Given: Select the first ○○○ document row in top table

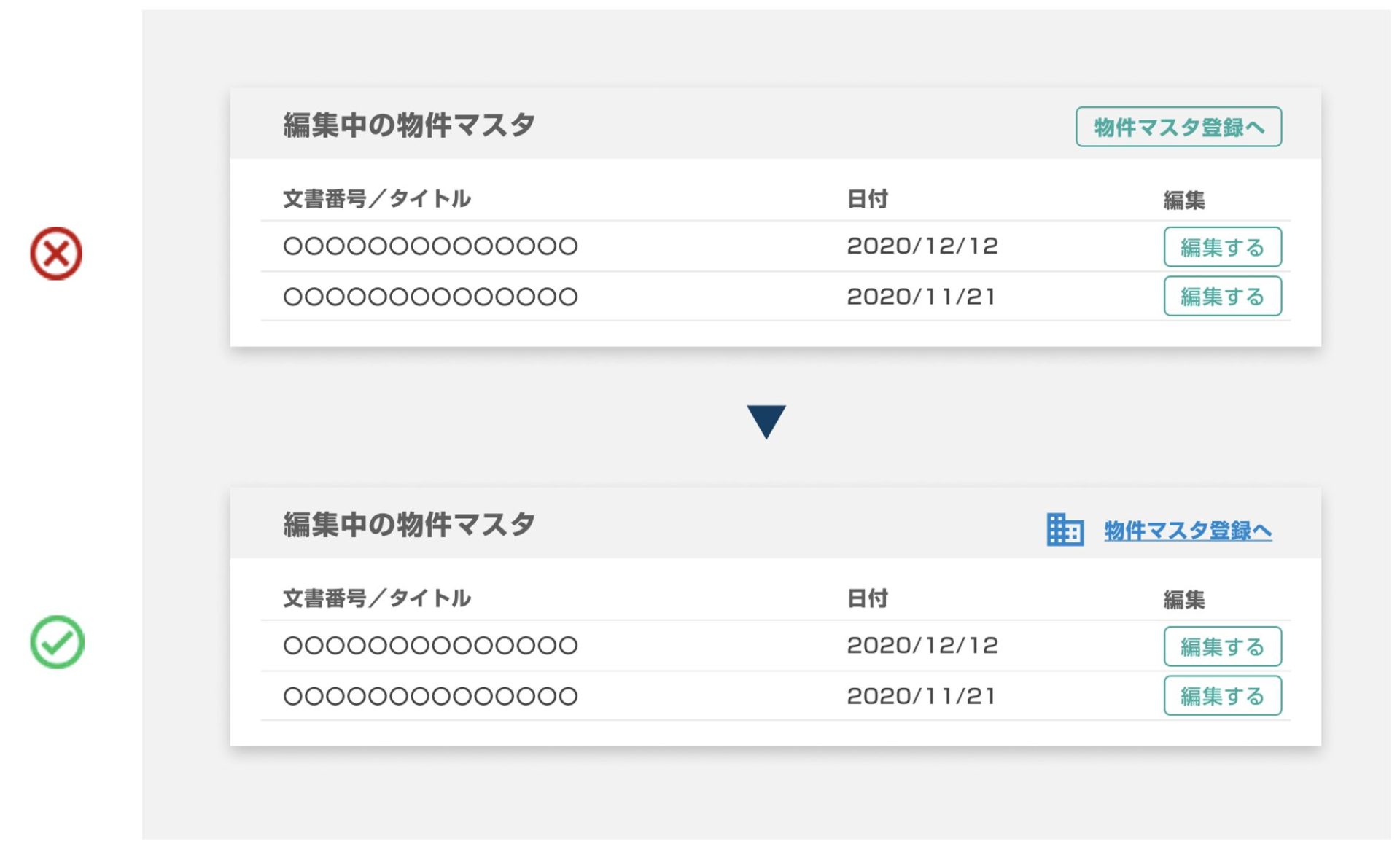Looking at the screenshot, I should (429, 246).
